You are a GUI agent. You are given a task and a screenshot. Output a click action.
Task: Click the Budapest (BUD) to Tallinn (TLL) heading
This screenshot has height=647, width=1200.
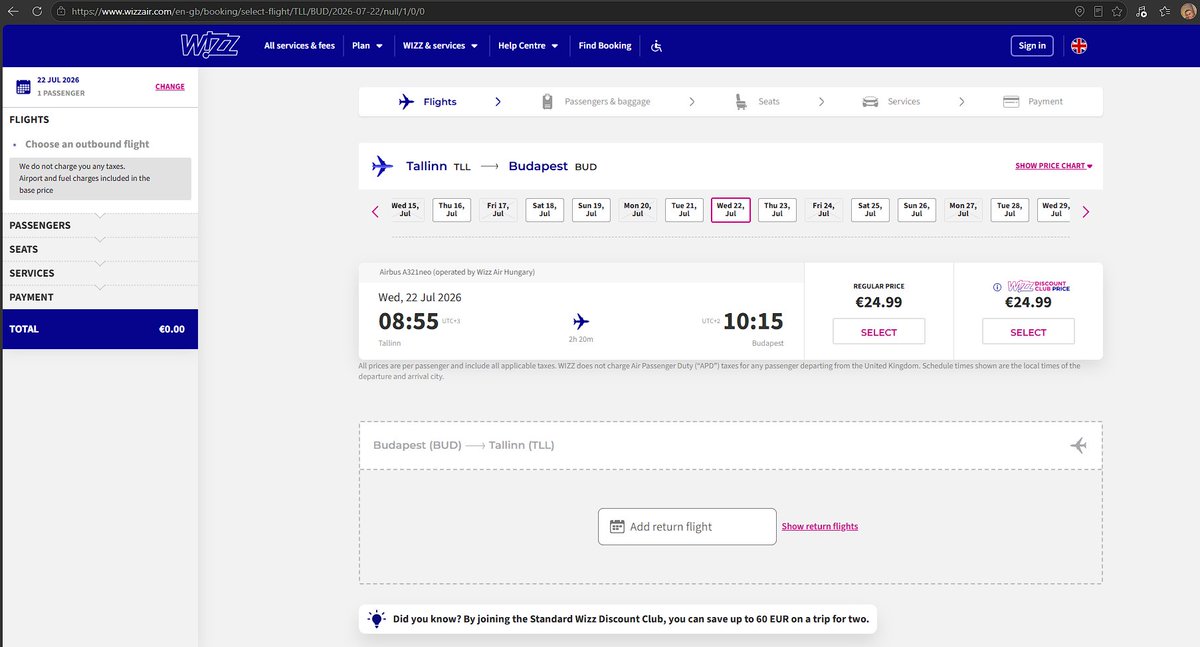click(x=463, y=445)
